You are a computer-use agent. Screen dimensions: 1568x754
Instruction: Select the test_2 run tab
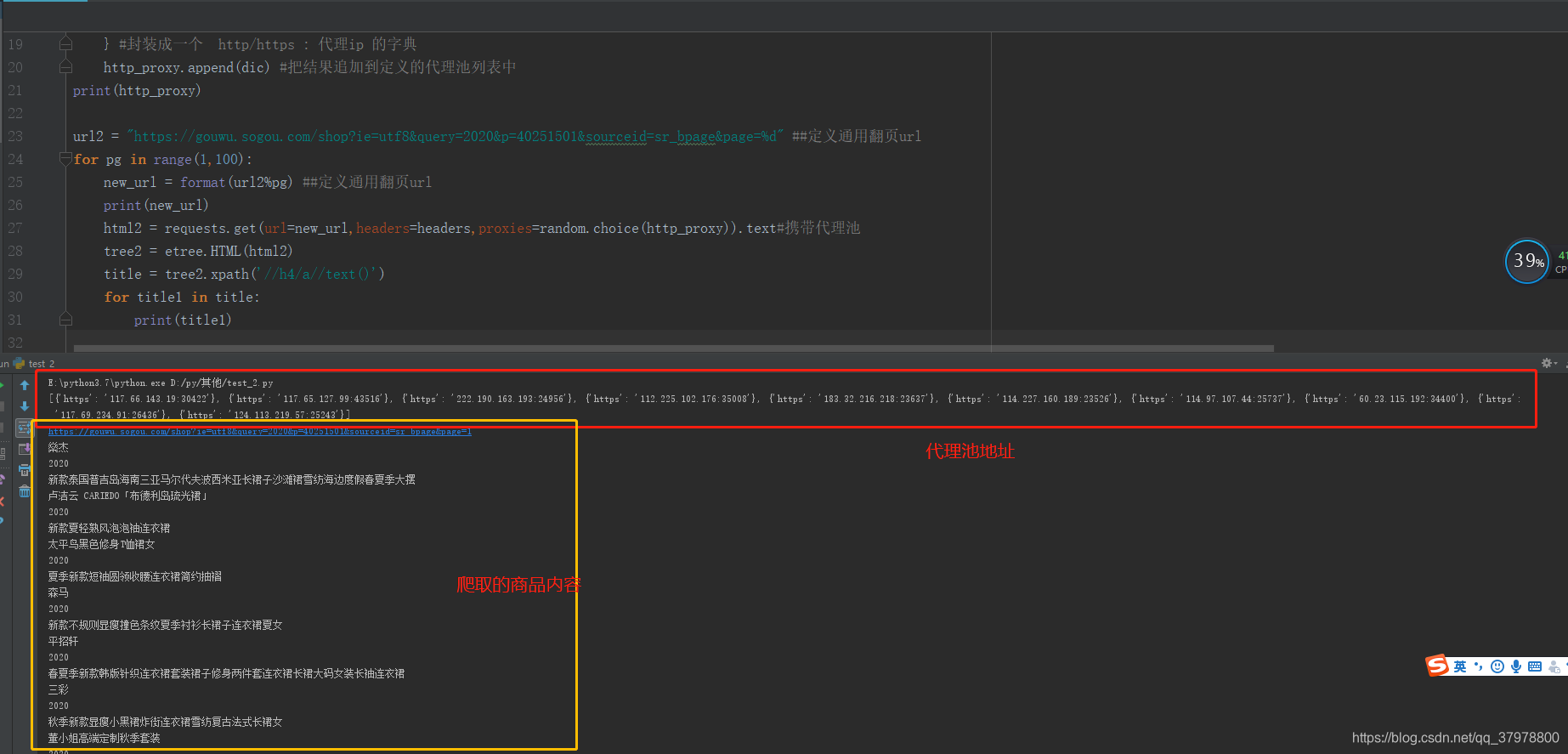click(x=34, y=363)
